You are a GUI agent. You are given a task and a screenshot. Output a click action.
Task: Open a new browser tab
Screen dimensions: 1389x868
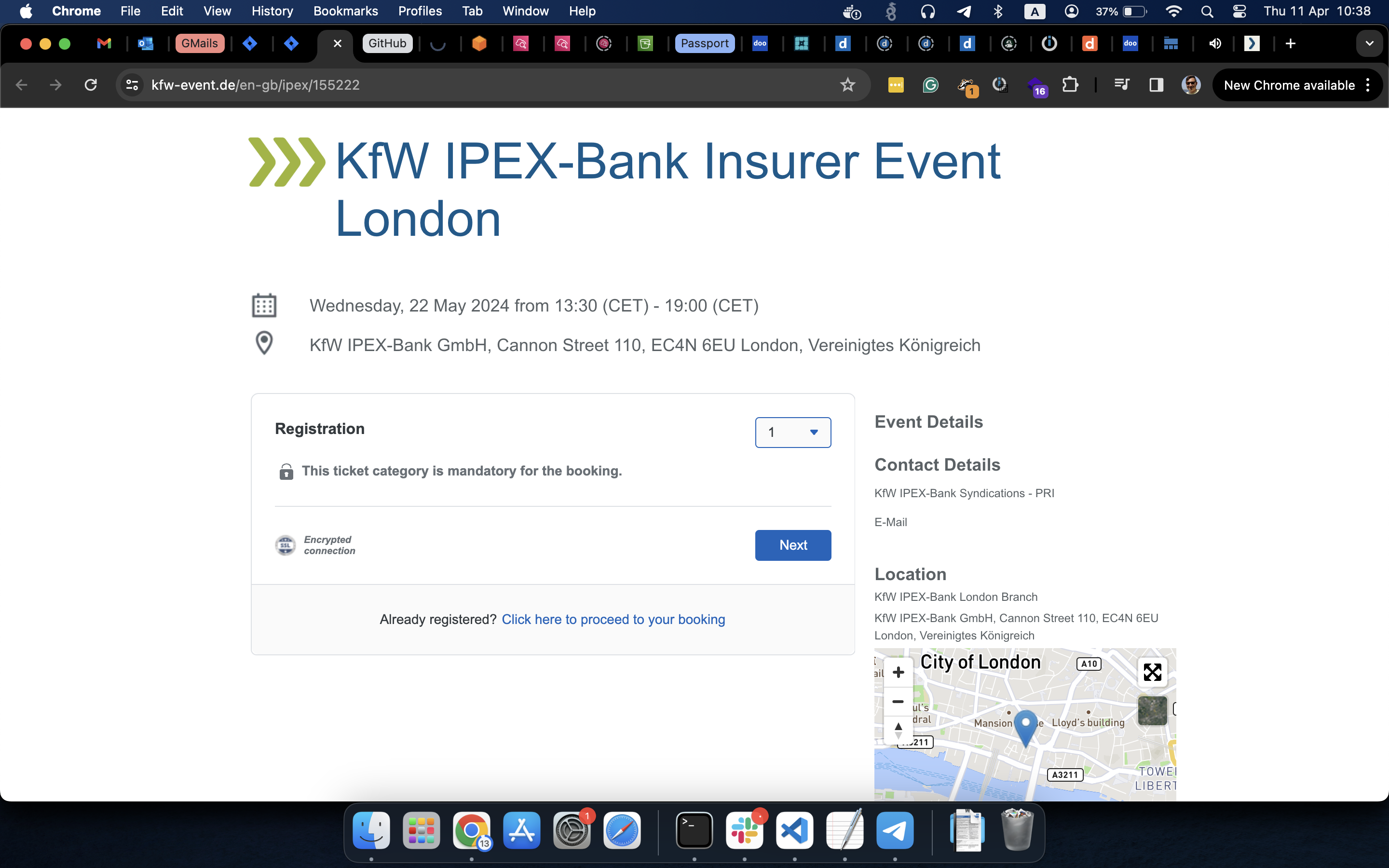pyautogui.click(x=1290, y=43)
